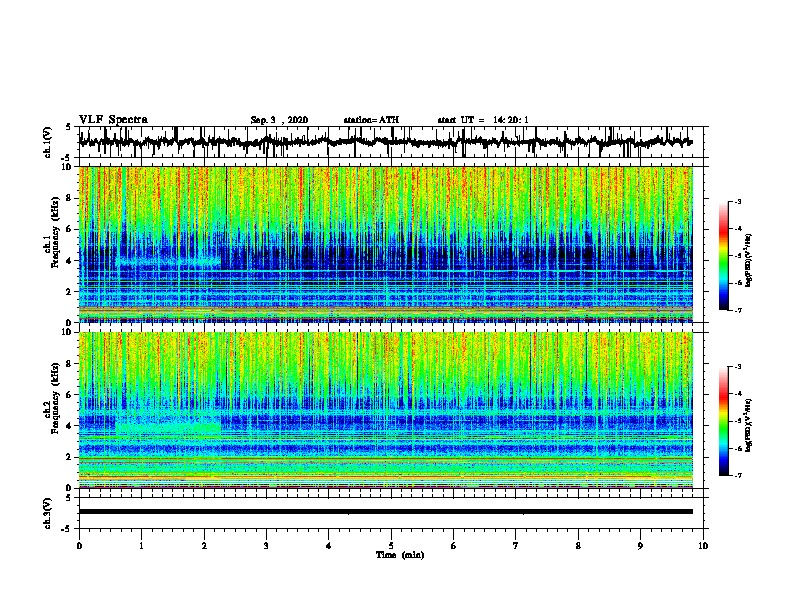This screenshot has height=612, width=792.
Task: Click the "3" tick on the time axis
Action: tap(266, 546)
